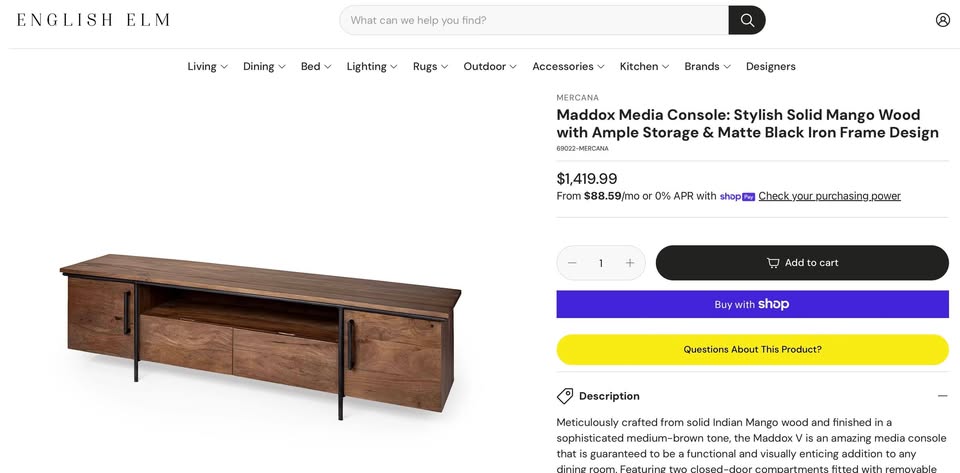Screen dimensions: 960x473
Task: Open the Outdoor category menu
Action: (489, 67)
